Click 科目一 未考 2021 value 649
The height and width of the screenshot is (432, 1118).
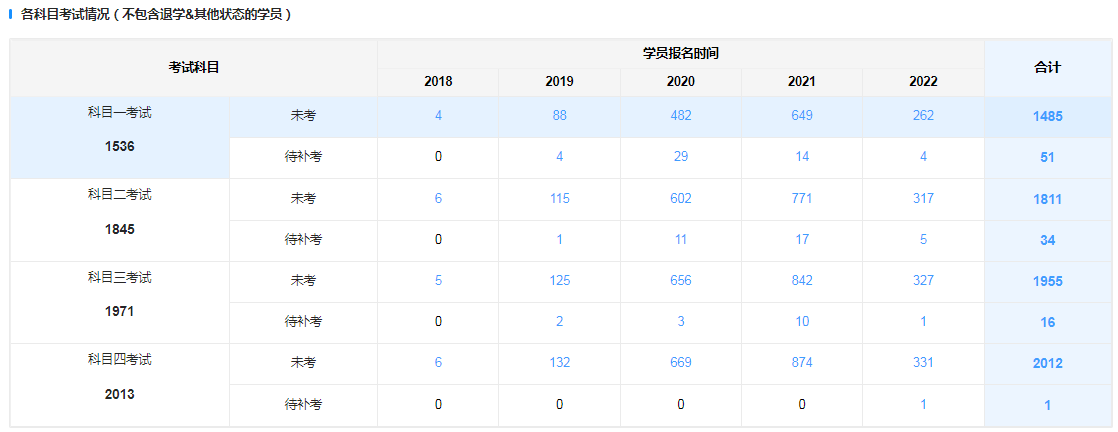pyautogui.click(x=802, y=115)
